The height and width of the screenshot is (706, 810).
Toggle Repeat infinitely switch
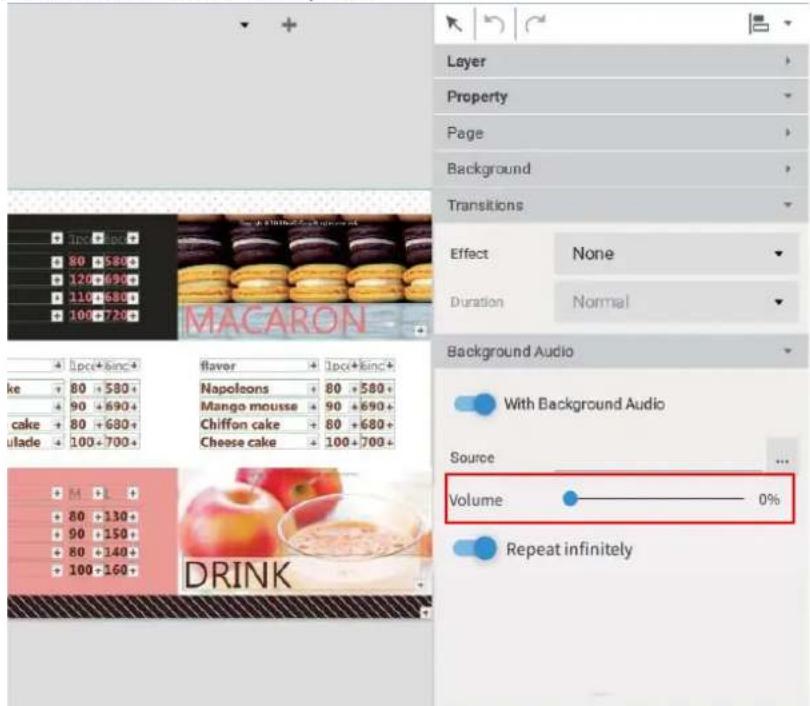[475, 548]
